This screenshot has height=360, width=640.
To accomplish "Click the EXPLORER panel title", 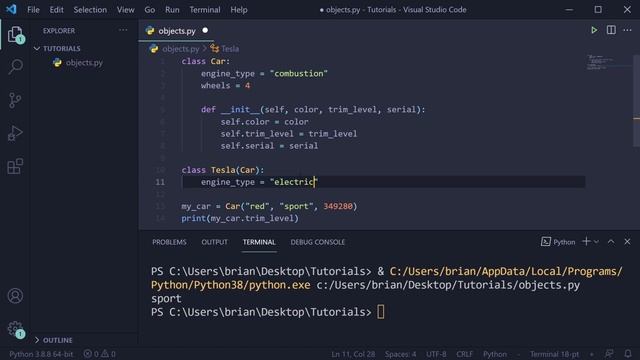I will 59,31.
